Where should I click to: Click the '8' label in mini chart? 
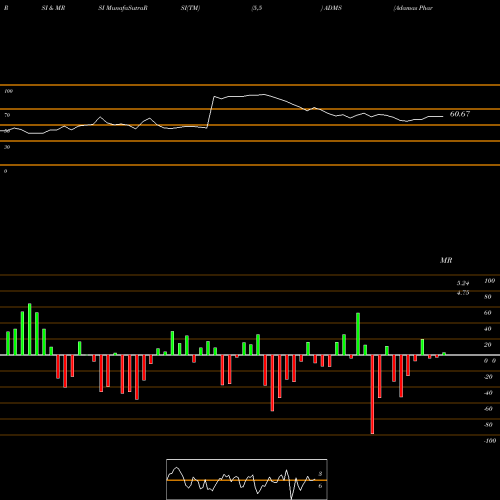[320, 474]
